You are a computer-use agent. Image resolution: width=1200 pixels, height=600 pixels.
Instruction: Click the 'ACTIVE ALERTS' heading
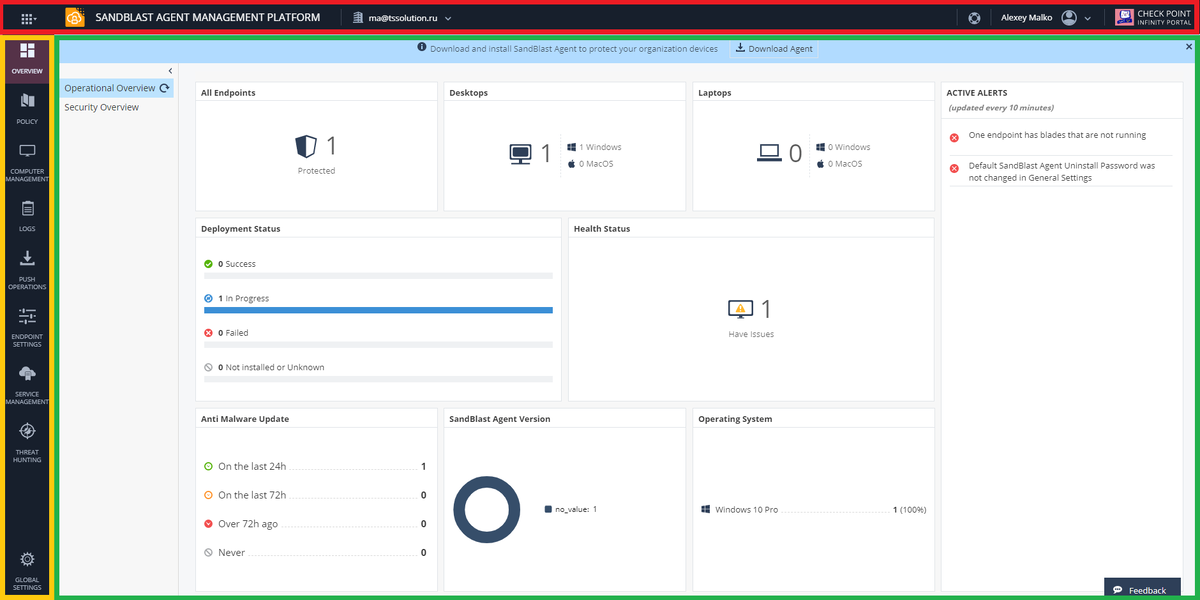977,93
